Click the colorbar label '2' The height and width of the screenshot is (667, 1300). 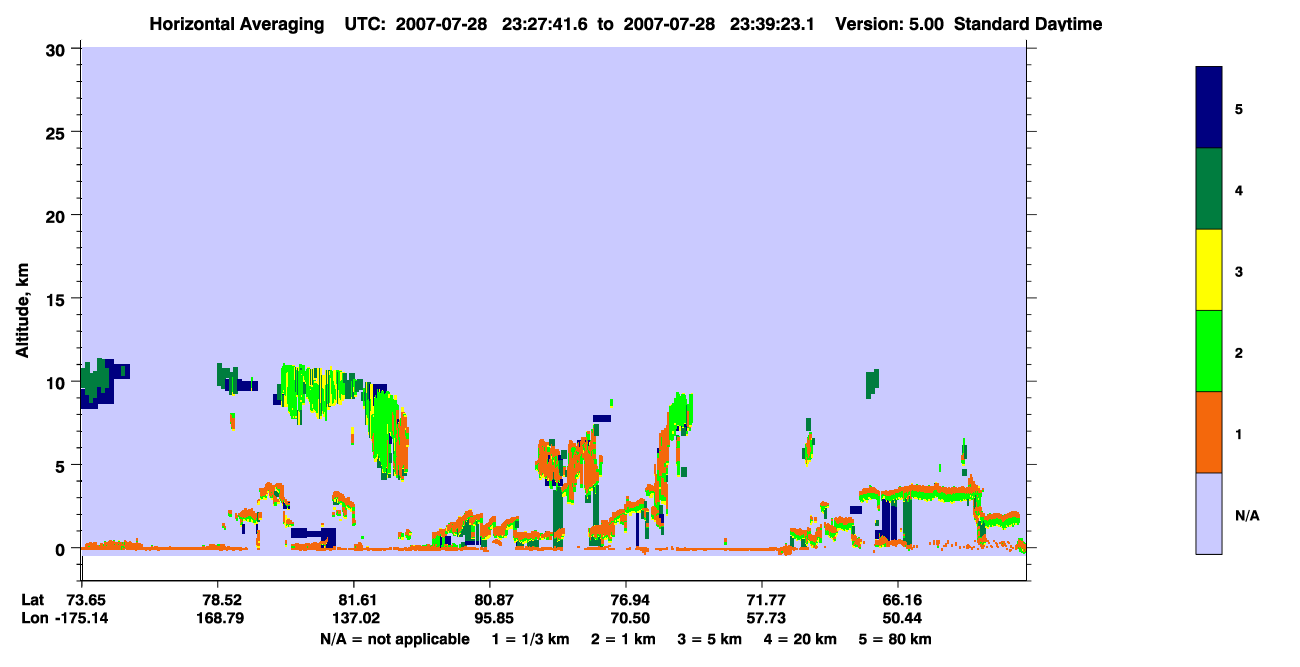pyautogui.click(x=1239, y=352)
